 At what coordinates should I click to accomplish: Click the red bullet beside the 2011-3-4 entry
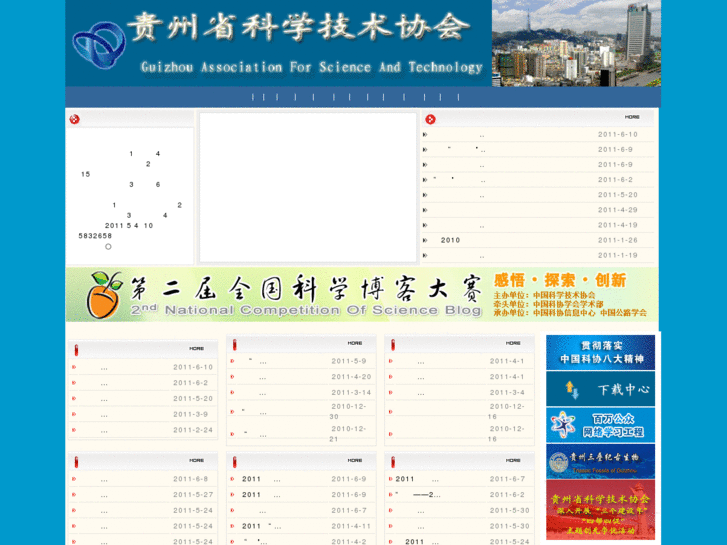click(x=390, y=392)
